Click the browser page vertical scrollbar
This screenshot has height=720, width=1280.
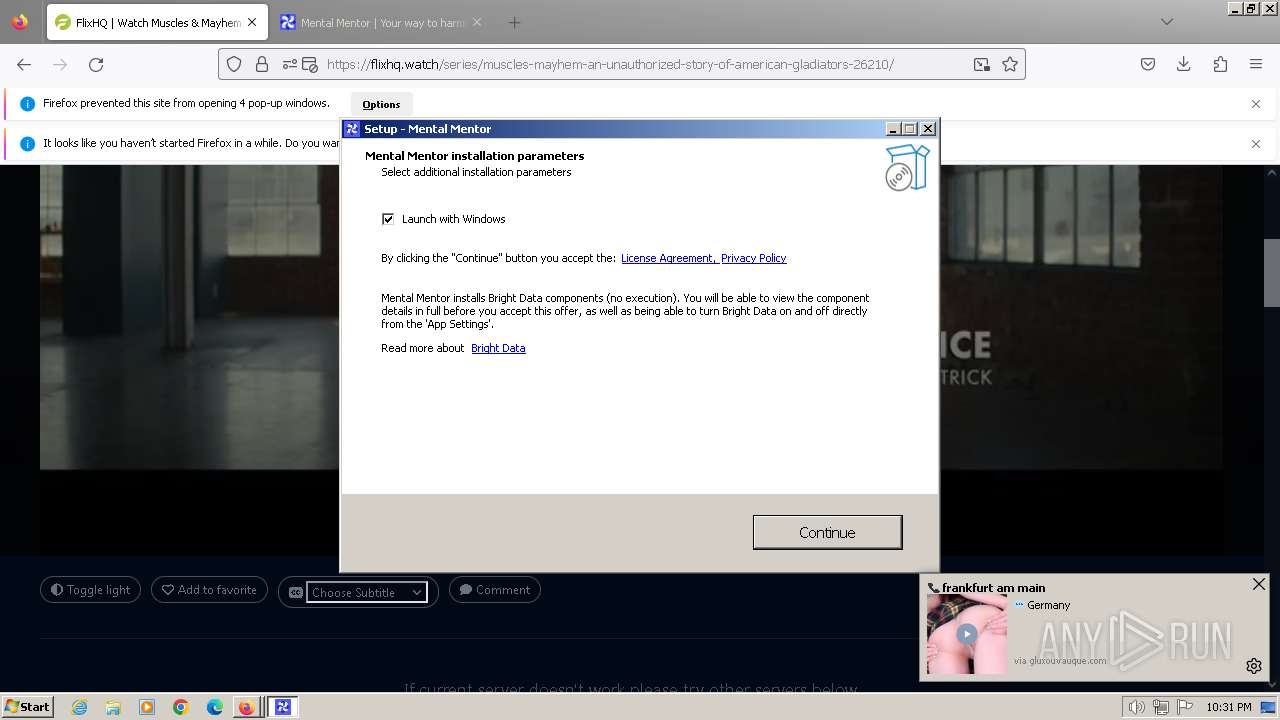[x=1272, y=273]
